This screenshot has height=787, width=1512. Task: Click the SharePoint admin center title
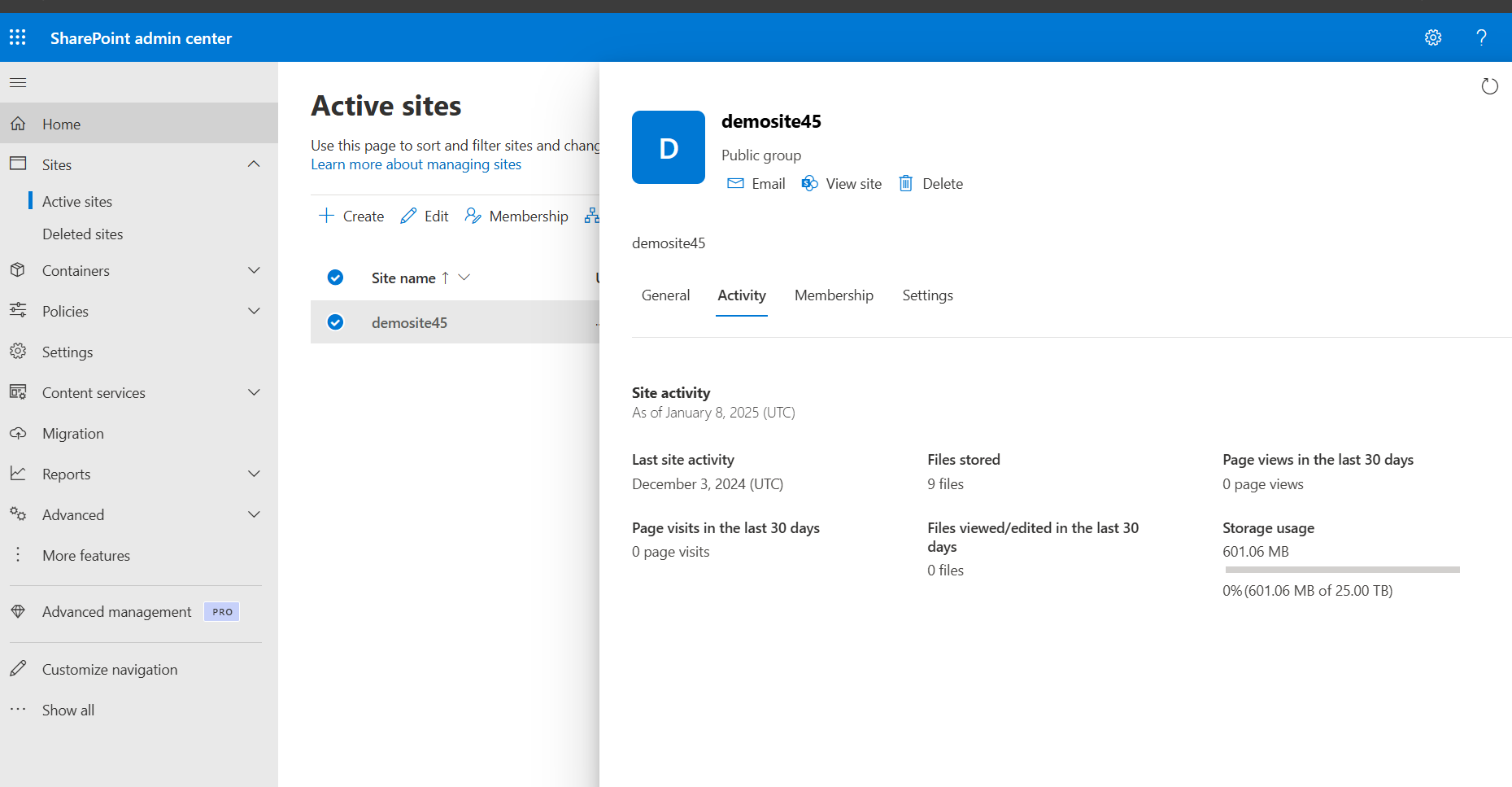[141, 38]
